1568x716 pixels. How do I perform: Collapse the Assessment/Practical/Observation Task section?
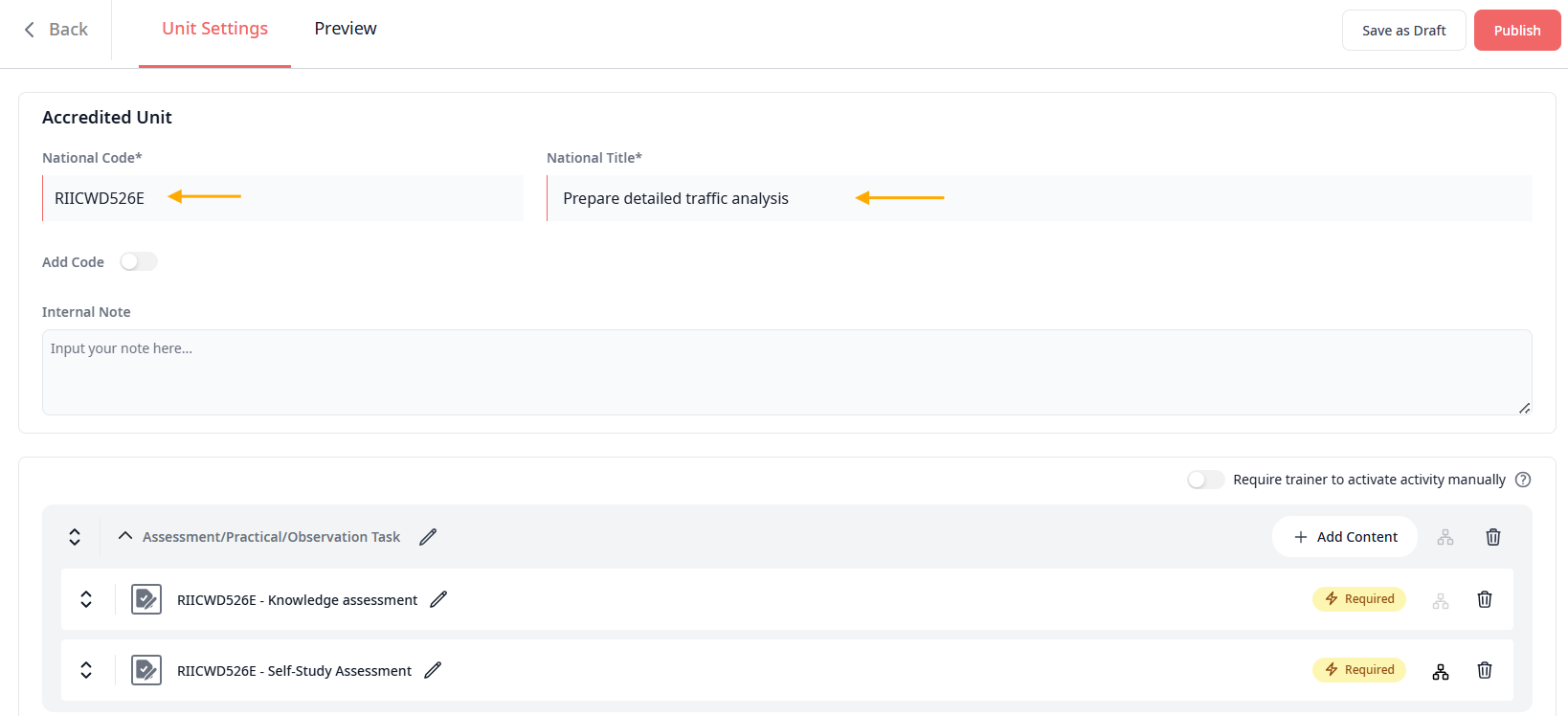pos(124,536)
